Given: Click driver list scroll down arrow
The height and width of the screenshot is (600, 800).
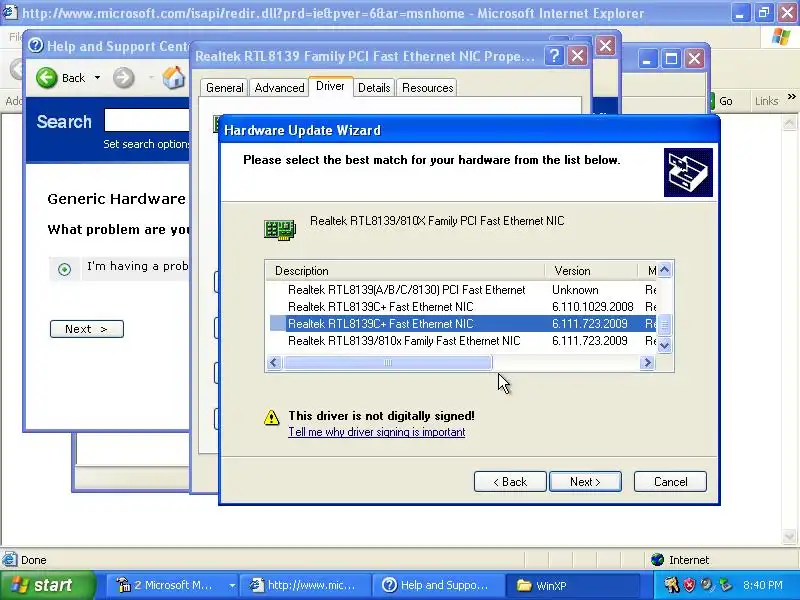Looking at the screenshot, I should coord(664,345).
